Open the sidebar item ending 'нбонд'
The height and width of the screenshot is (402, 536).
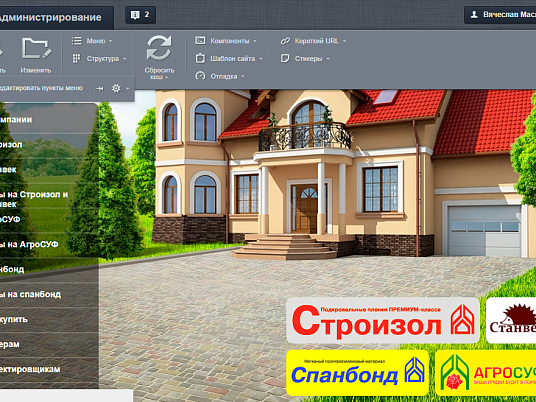pos(49,269)
